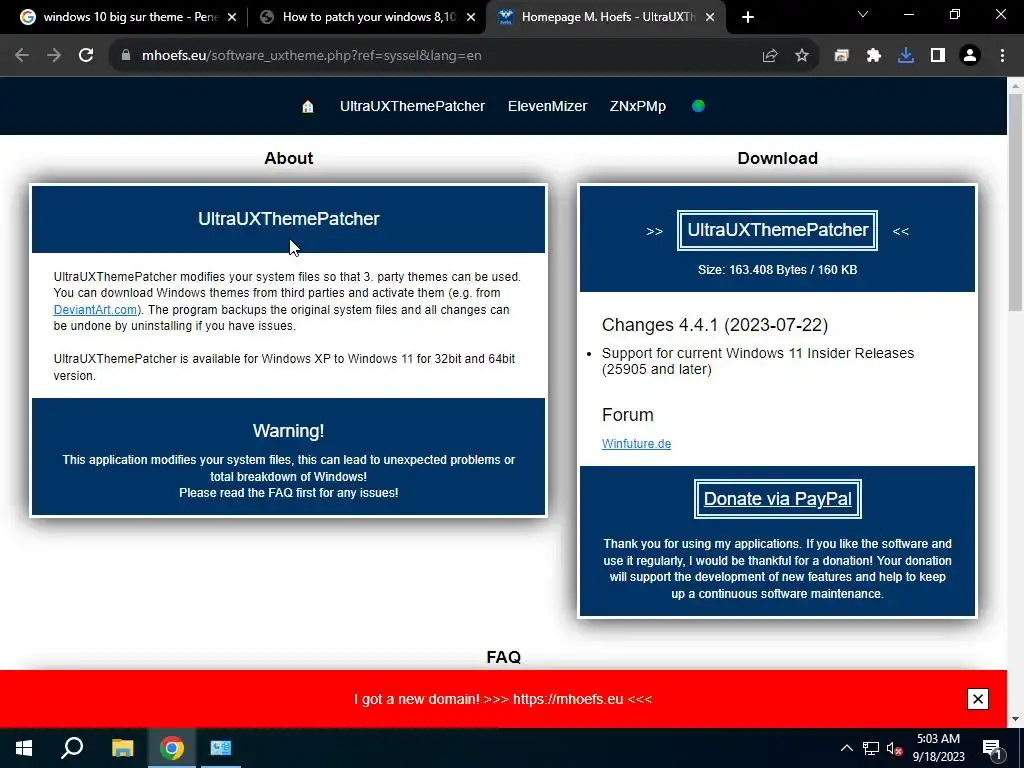
Task: Open the Winfuture.de forum link
Action: click(x=636, y=443)
